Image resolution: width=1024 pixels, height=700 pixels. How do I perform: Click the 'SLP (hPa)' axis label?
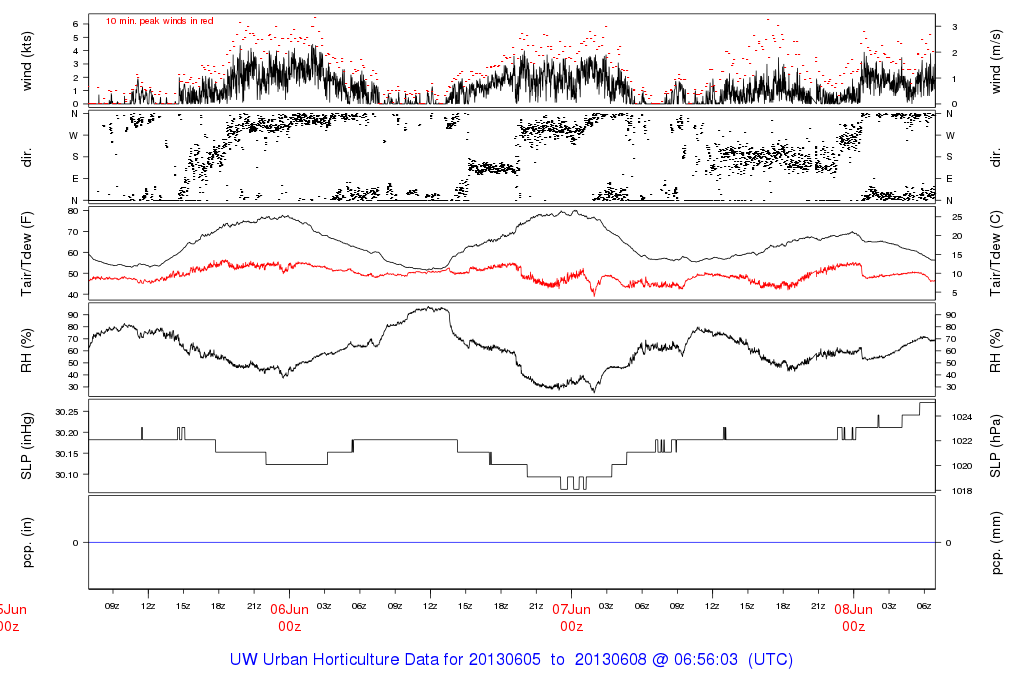coord(995,446)
